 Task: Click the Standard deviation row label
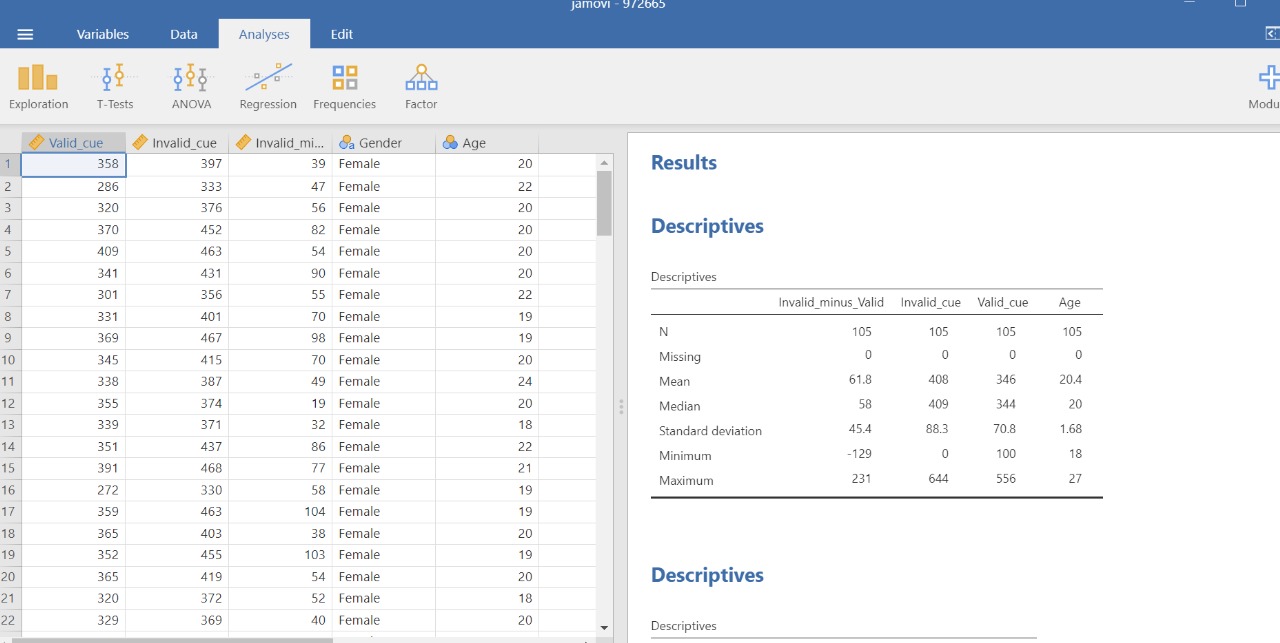[x=710, y=431]
